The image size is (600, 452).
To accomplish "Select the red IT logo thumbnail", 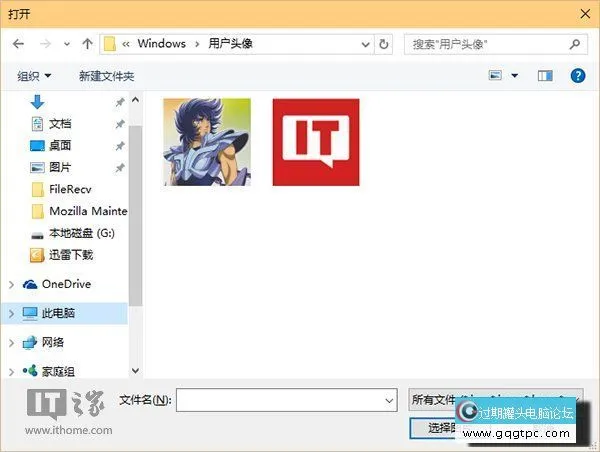I will (315, 142).
